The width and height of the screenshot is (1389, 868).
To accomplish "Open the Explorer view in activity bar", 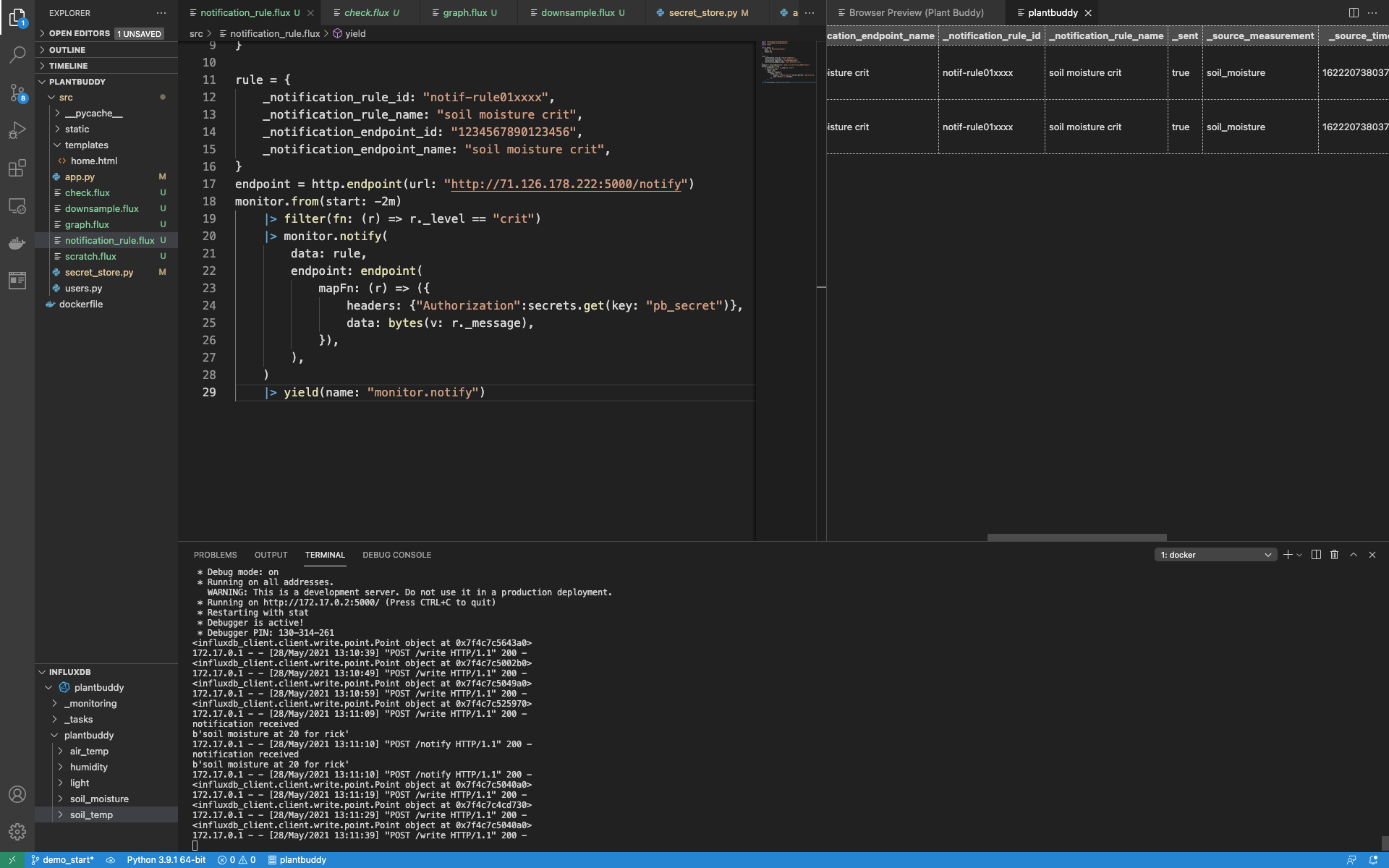I will pos(17,17).
